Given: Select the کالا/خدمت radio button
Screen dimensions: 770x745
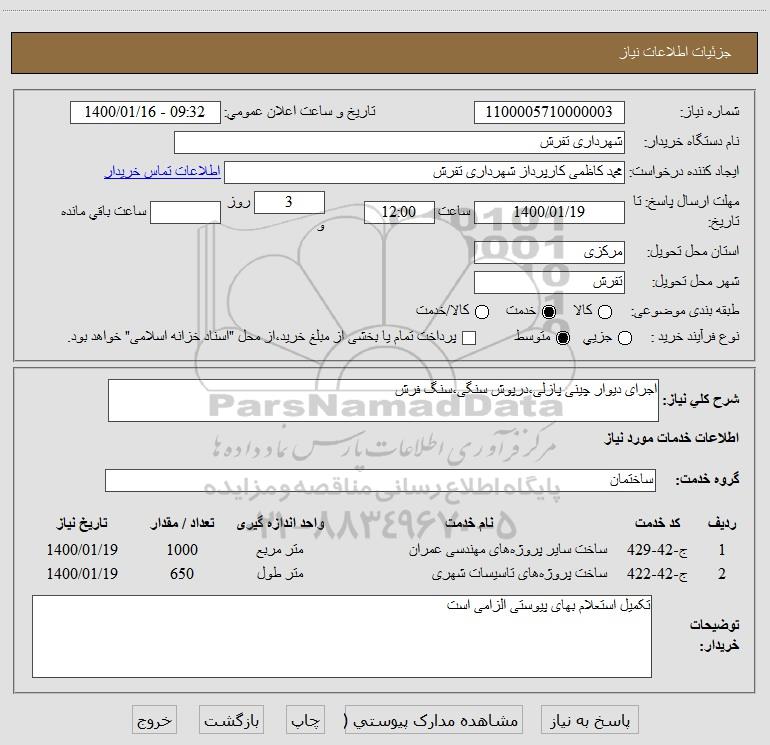Looking at the screenshot, I should click(482, 312).
